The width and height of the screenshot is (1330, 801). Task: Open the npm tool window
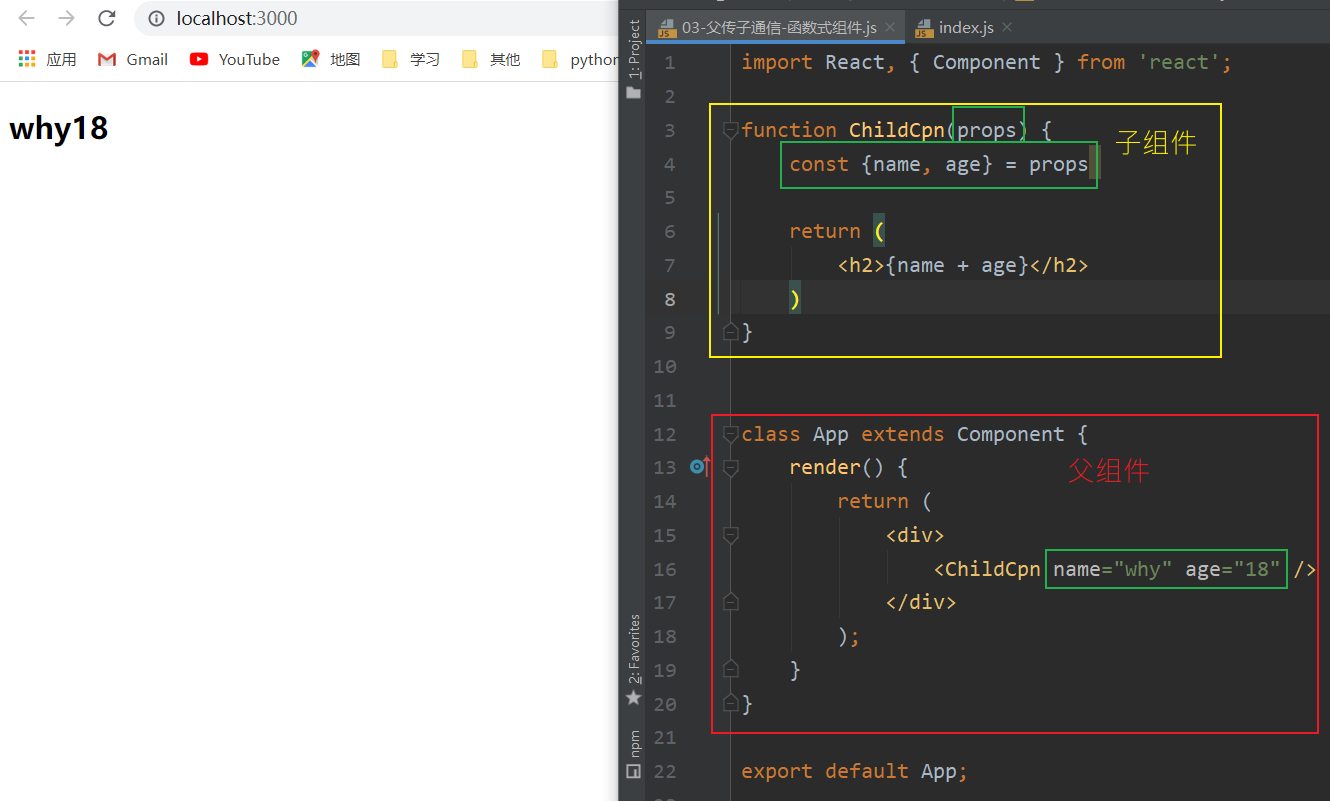[633, 743]
